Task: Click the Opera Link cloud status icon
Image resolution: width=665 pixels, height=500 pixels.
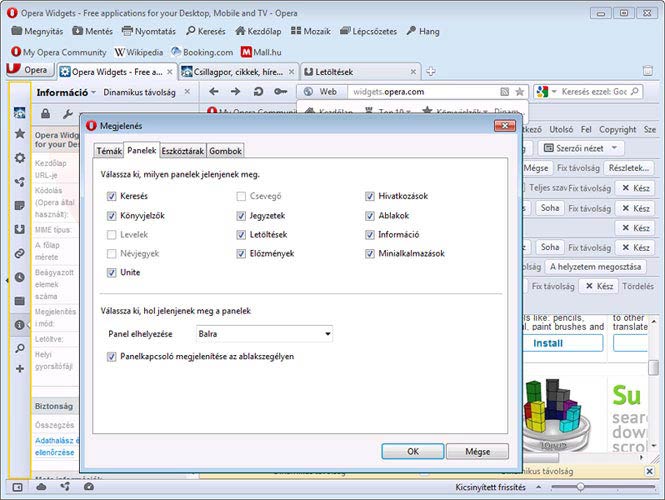Action: coord(42,487)
